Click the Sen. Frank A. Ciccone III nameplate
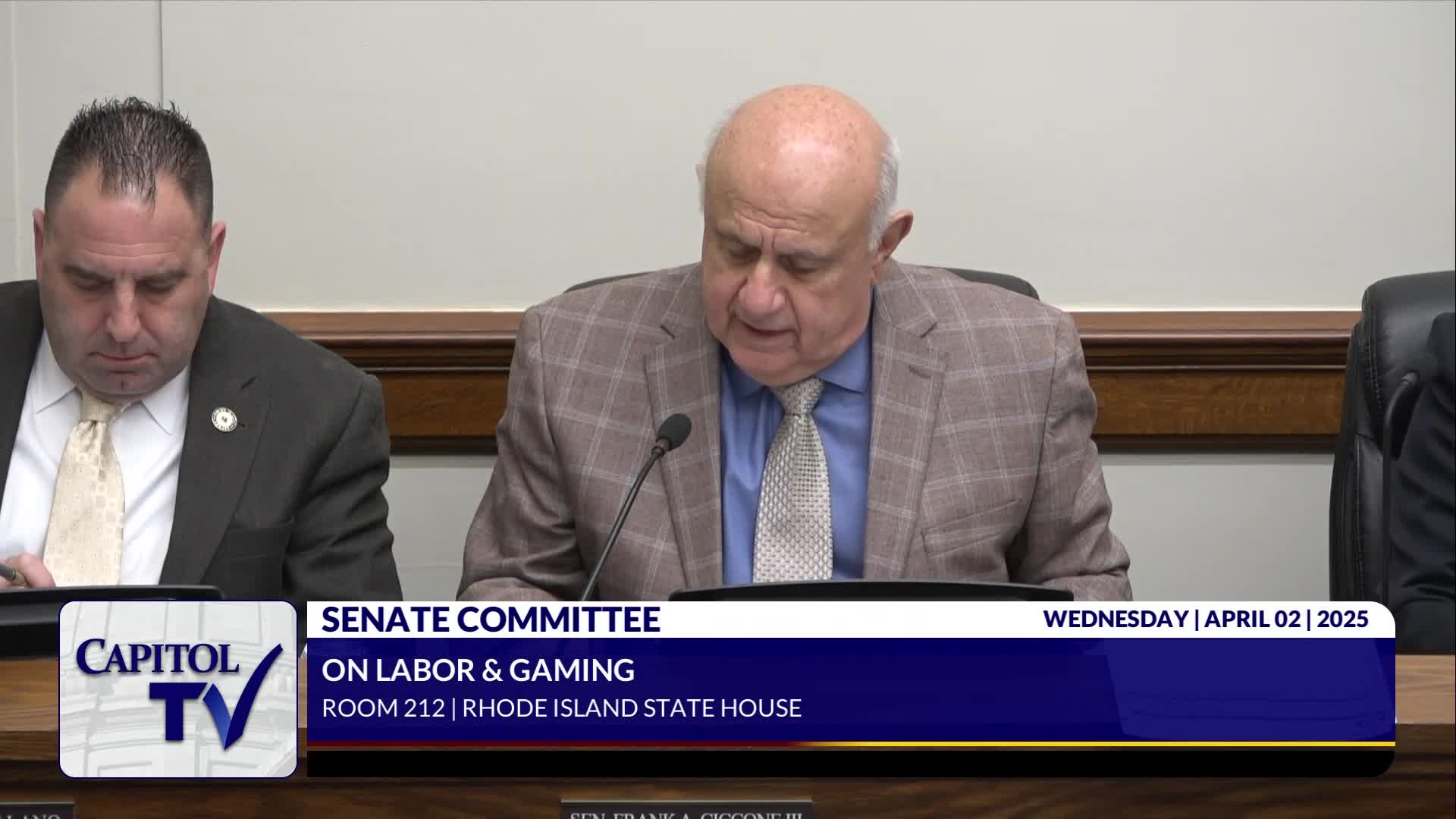Screen dimensions: 1456x819 click(x=686, y=811)
